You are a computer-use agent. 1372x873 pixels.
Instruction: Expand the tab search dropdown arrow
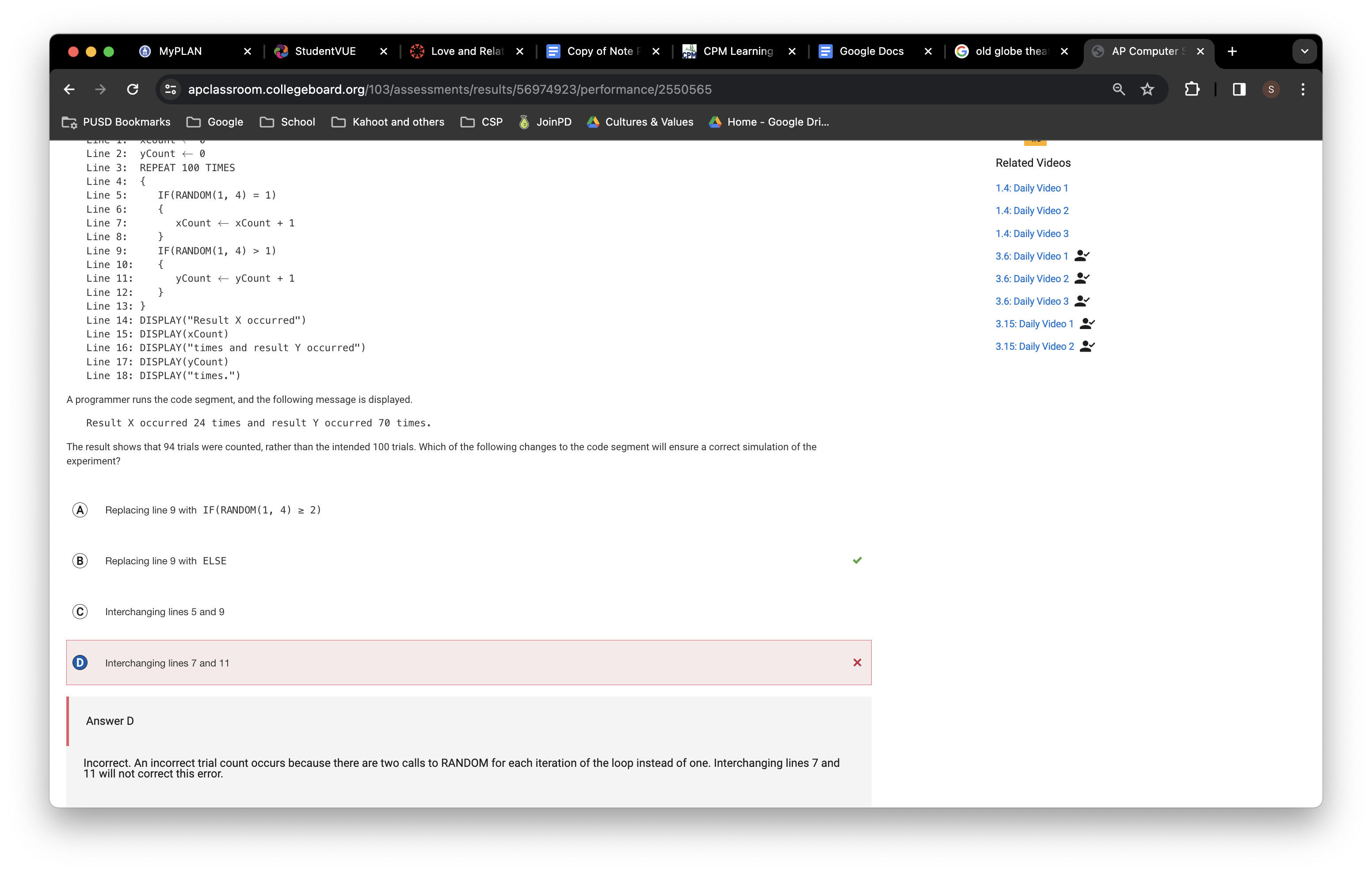coord(1304,51)
